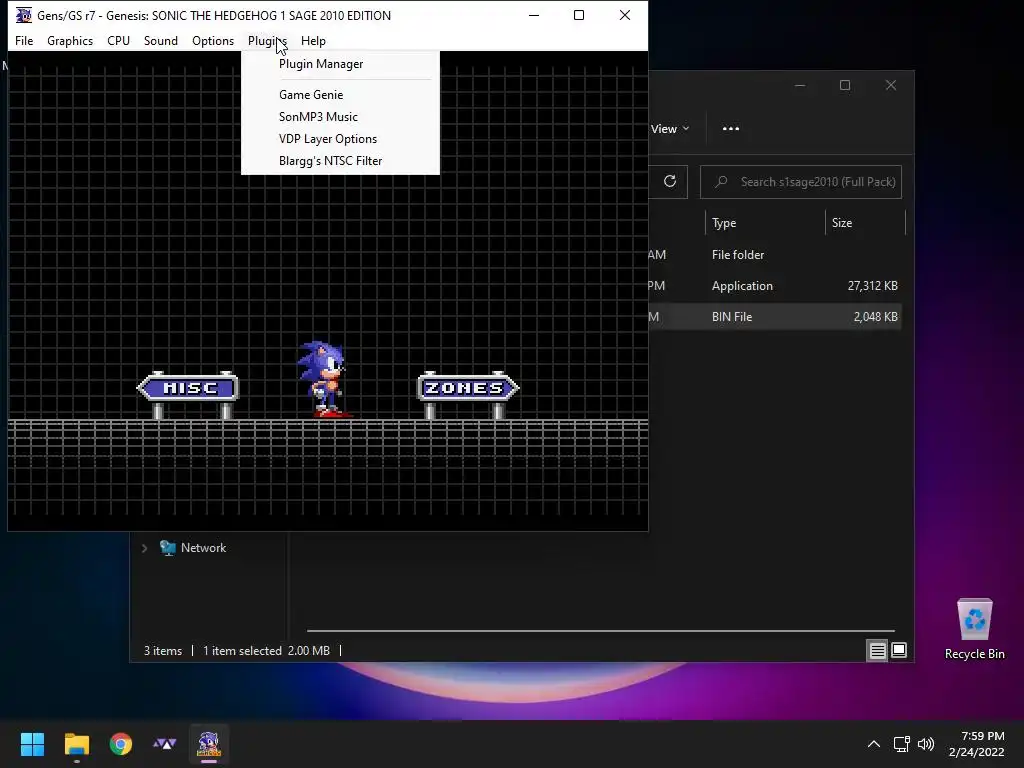Click the Sonic character sprite
Screen dimensions: 1024x768
click(323, 379)
